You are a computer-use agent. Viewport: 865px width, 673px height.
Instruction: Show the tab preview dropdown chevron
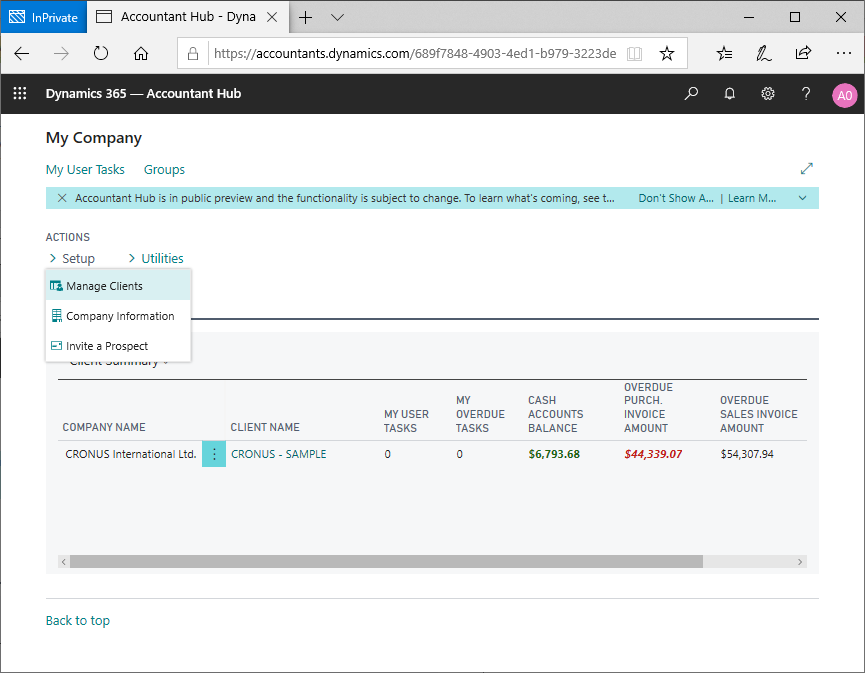click(337, 18)
